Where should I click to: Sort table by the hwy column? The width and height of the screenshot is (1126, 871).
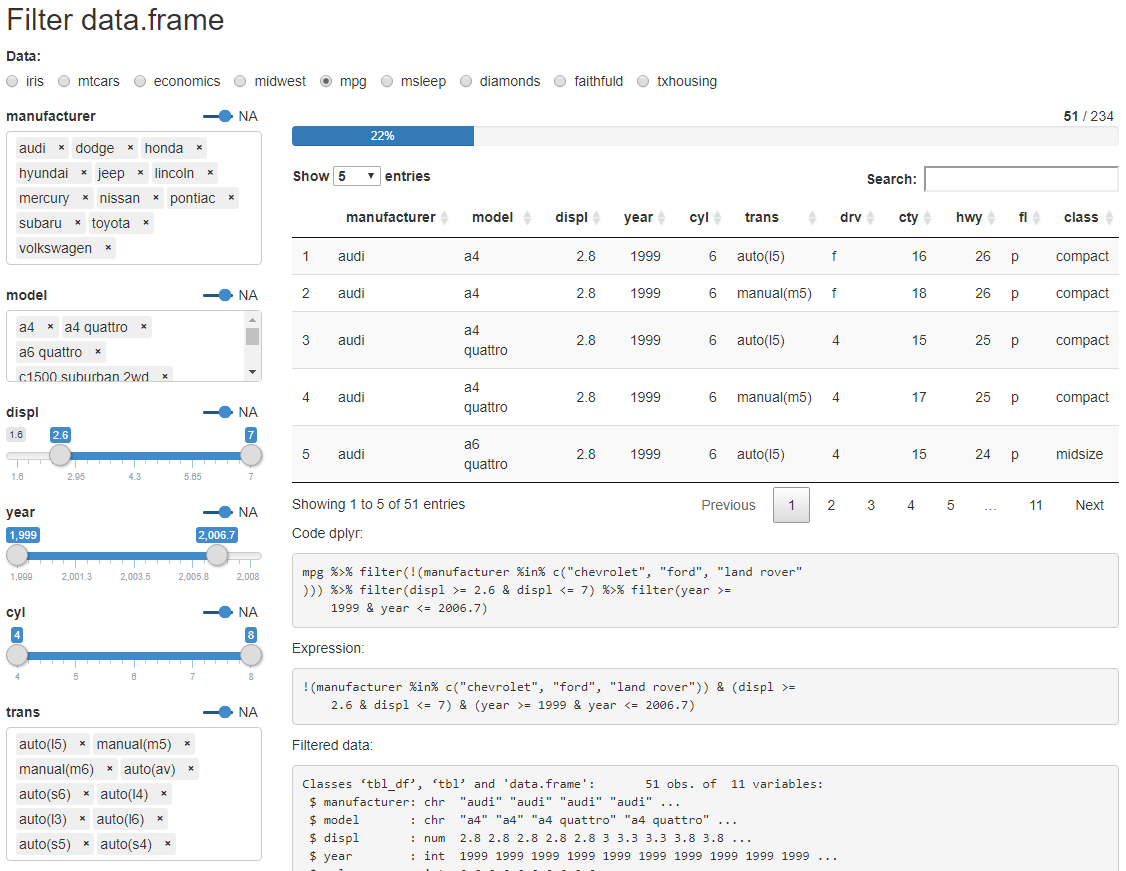[x=969, y=217]
